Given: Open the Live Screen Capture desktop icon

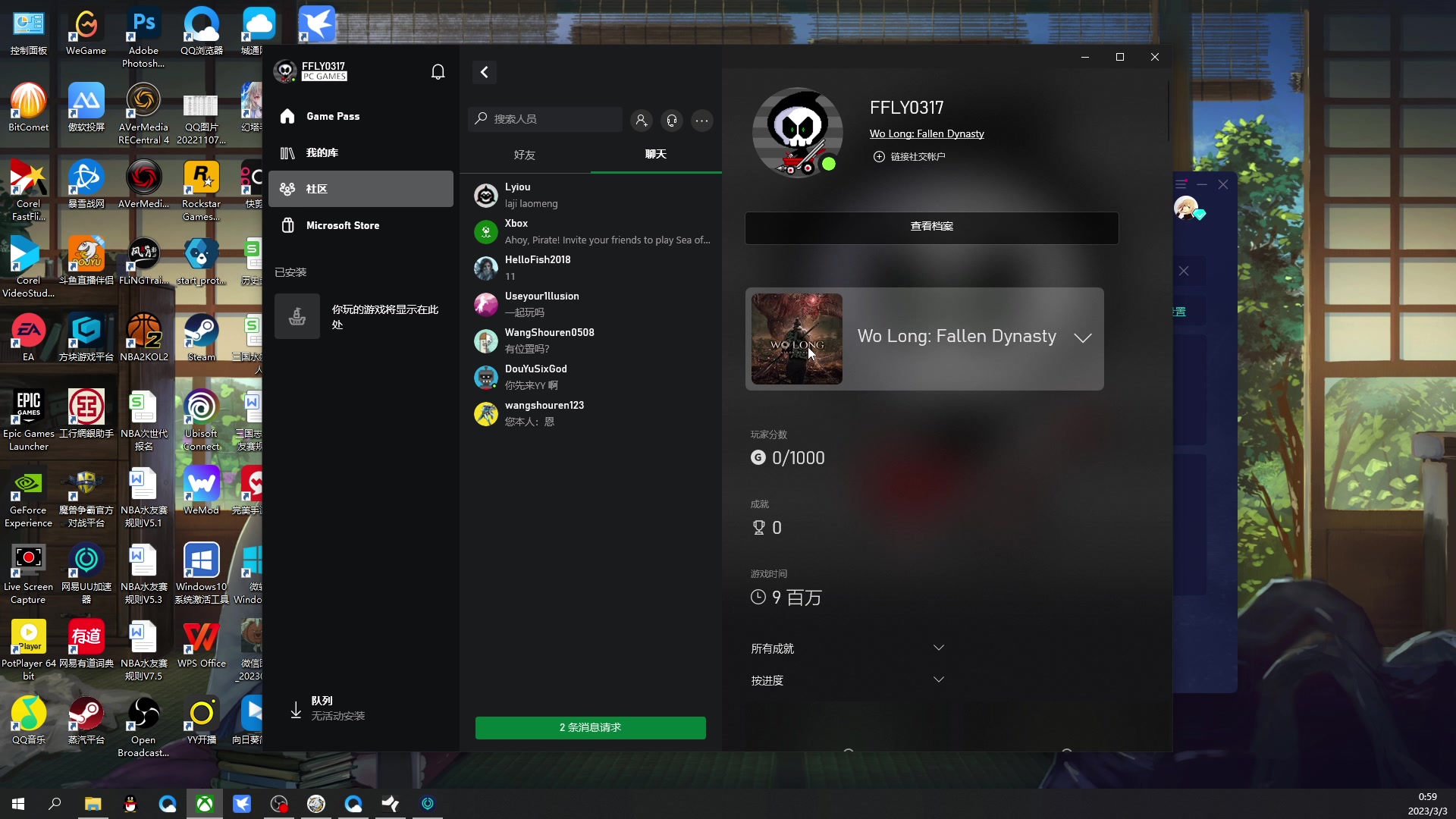Looking at the screenshot, I should coord(29,573).
